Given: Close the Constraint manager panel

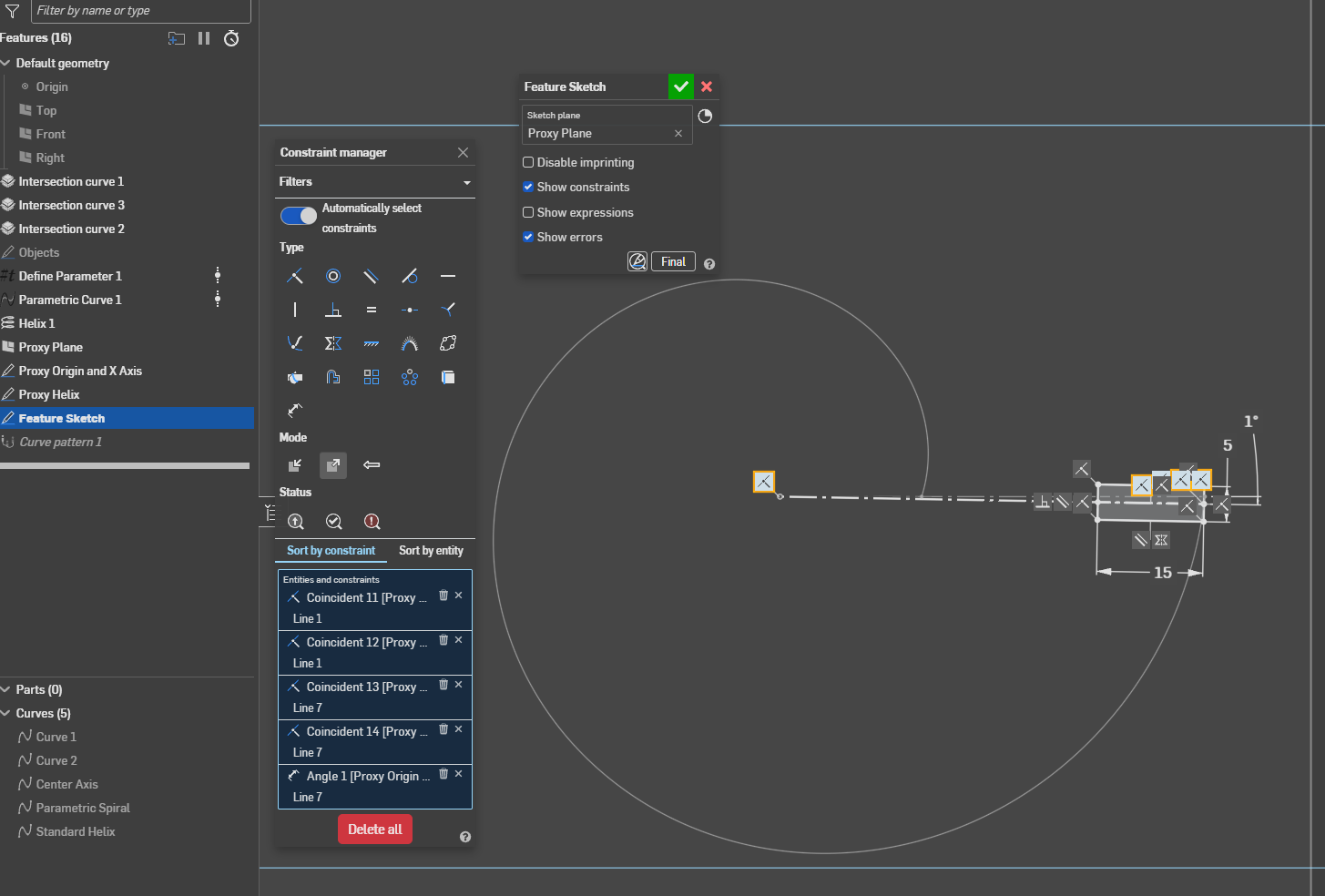Looking at the screenshot, I should point(463,152).
